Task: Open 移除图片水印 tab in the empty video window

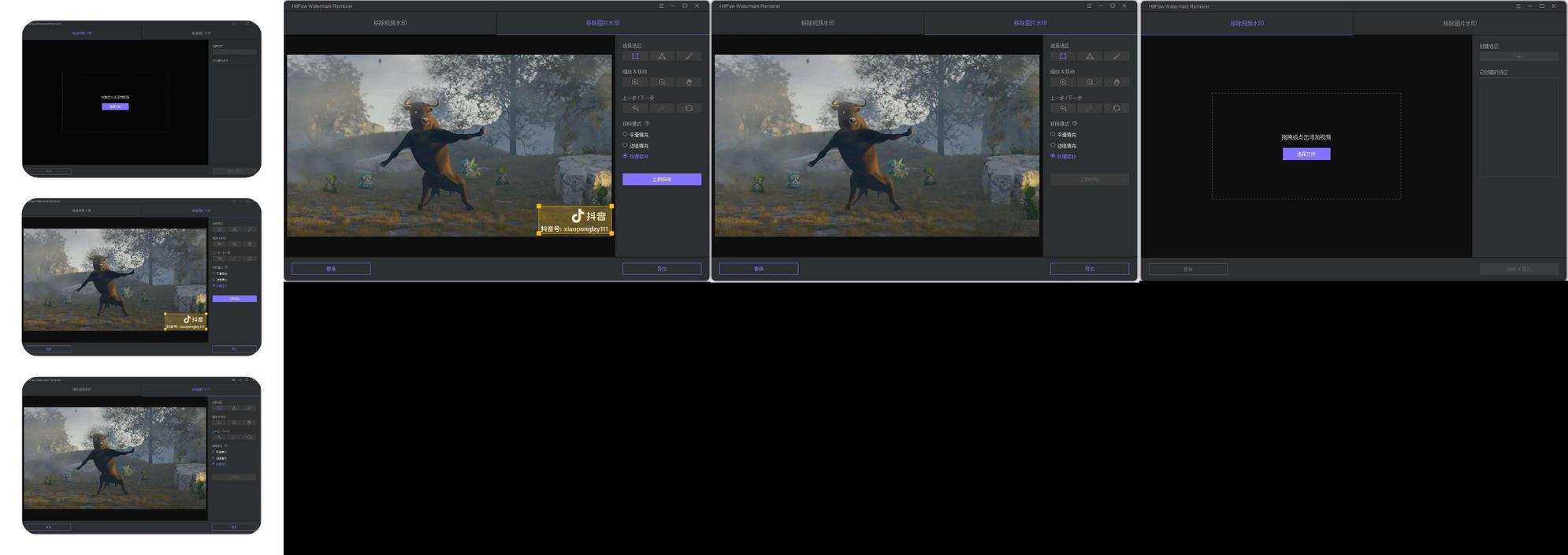Action: tap(1459, 23)
